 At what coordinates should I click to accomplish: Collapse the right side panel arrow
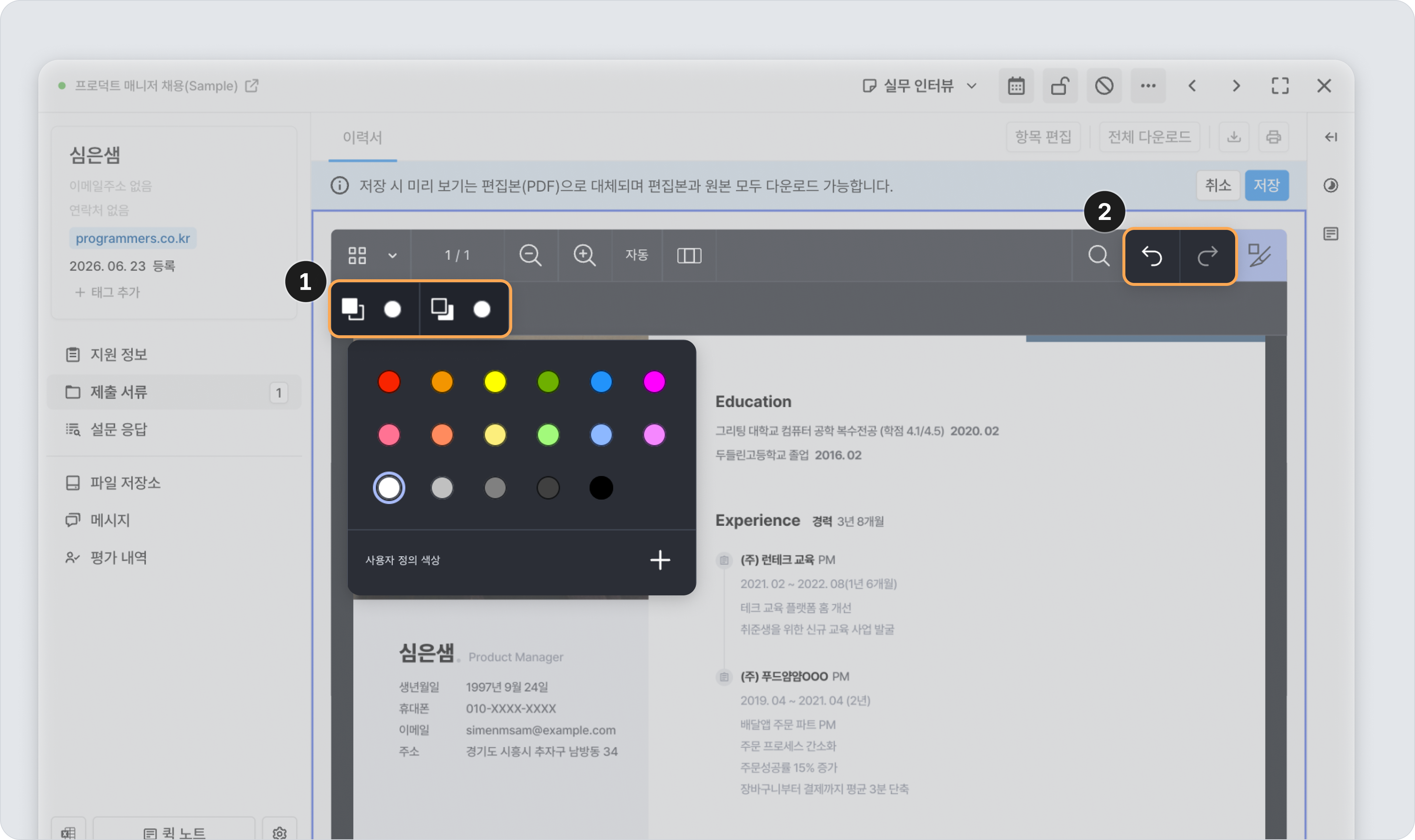pyautogui.click(x=1331, y=137)
